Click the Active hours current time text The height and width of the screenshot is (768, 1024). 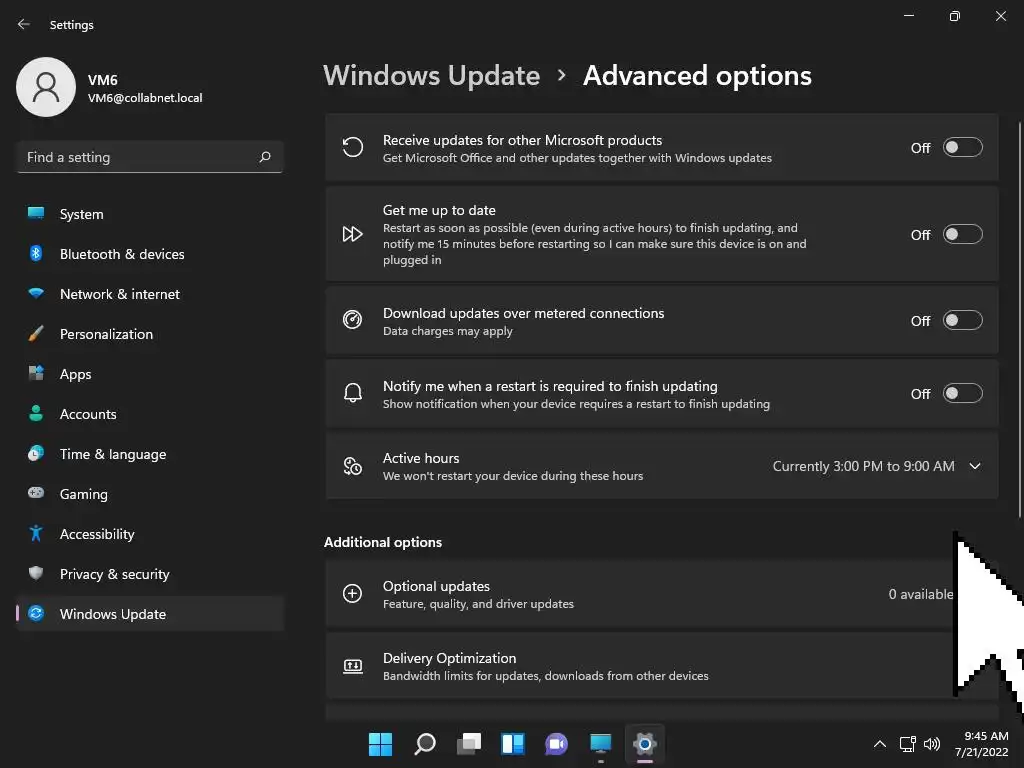(x=863, y=466)
